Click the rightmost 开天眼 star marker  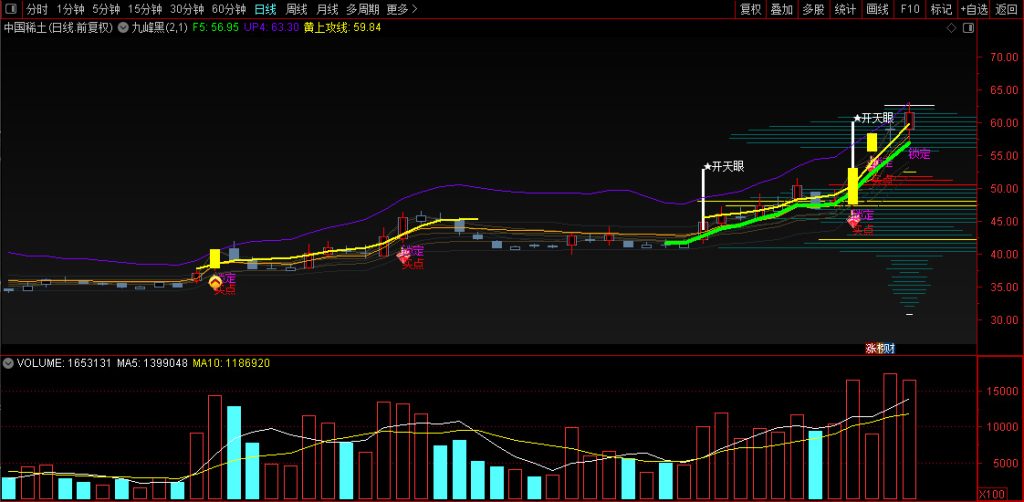click(856, 118)
